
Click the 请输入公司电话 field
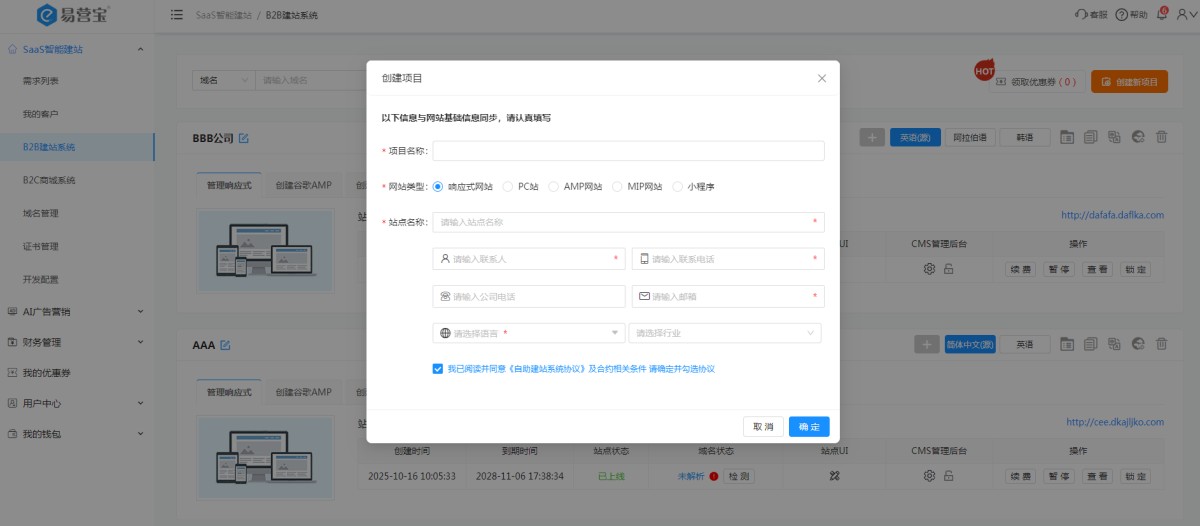pos(529,296)
